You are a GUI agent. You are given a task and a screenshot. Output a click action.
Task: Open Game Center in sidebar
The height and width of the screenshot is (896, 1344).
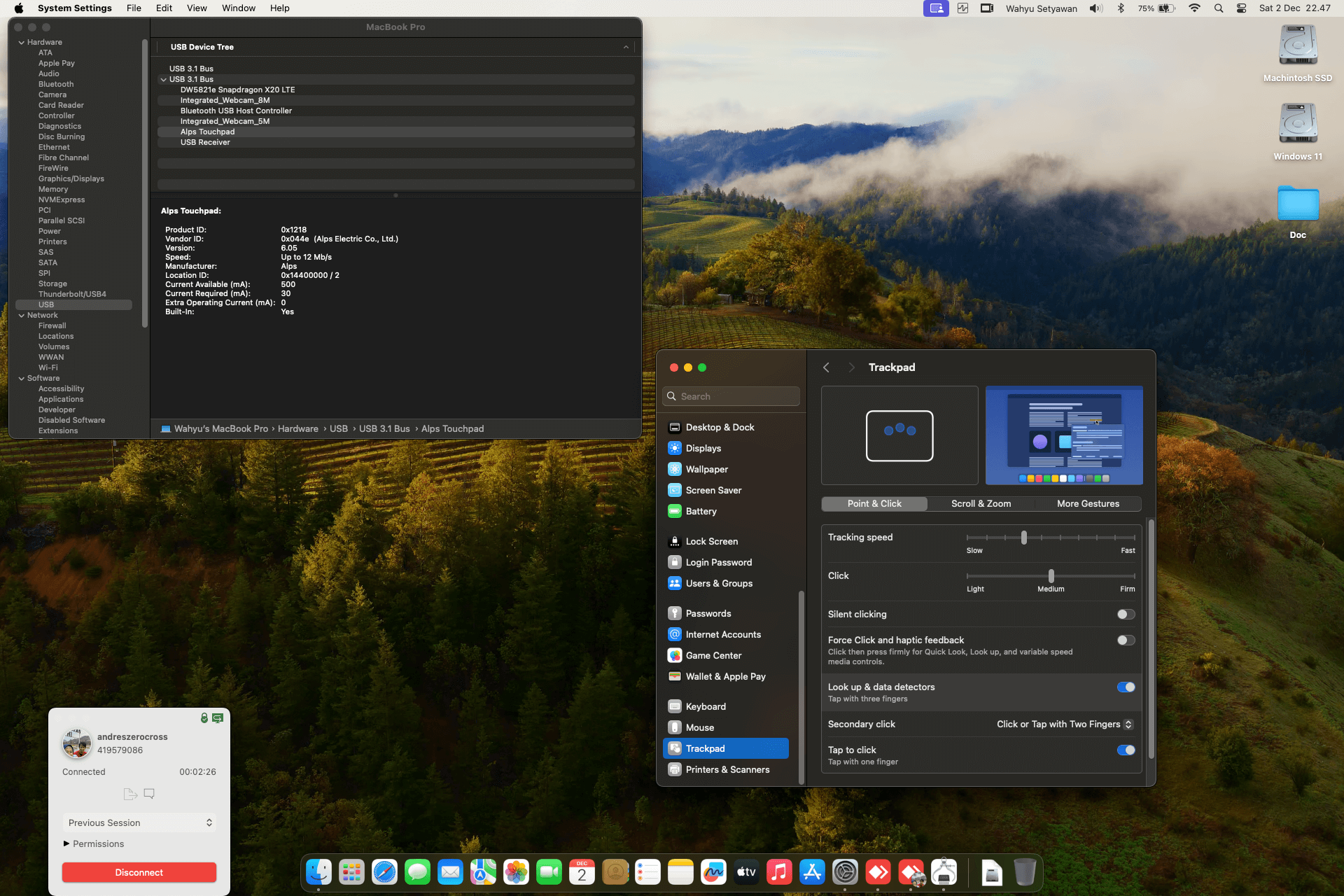(x=713, y=655)
